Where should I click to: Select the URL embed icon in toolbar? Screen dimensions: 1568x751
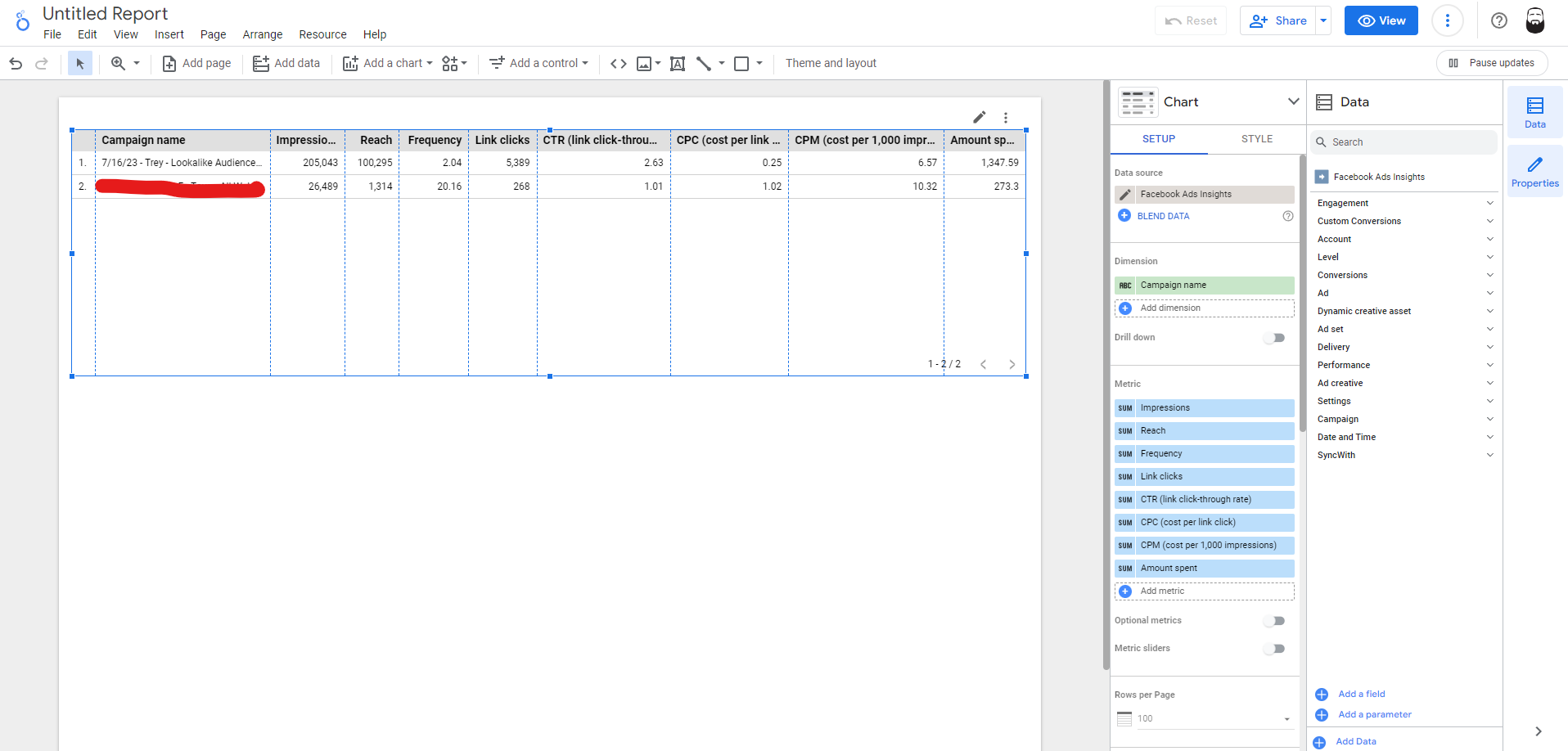click(x=619, y=63)
